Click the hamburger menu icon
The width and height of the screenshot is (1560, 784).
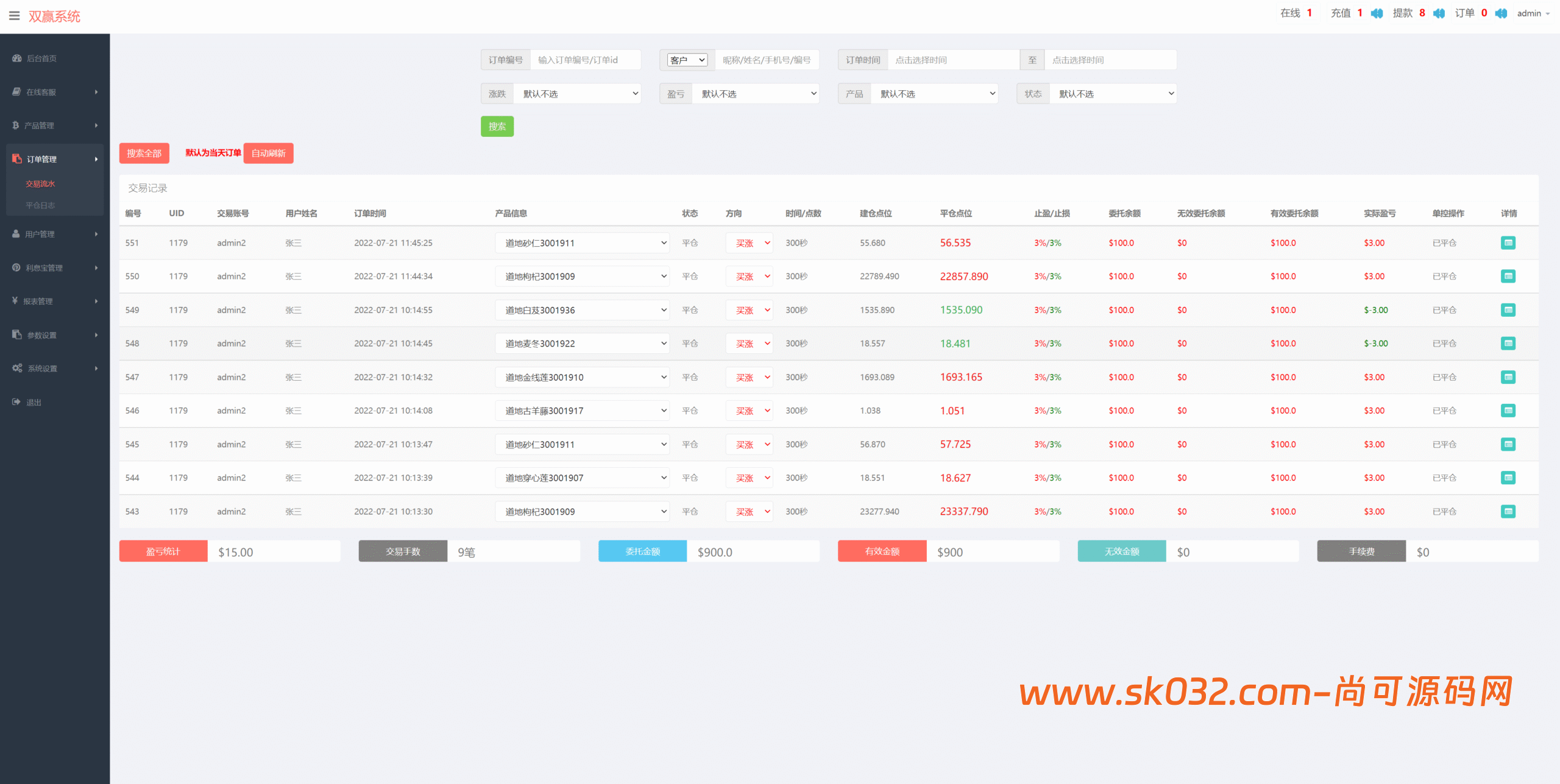click(x=14, y=16)
